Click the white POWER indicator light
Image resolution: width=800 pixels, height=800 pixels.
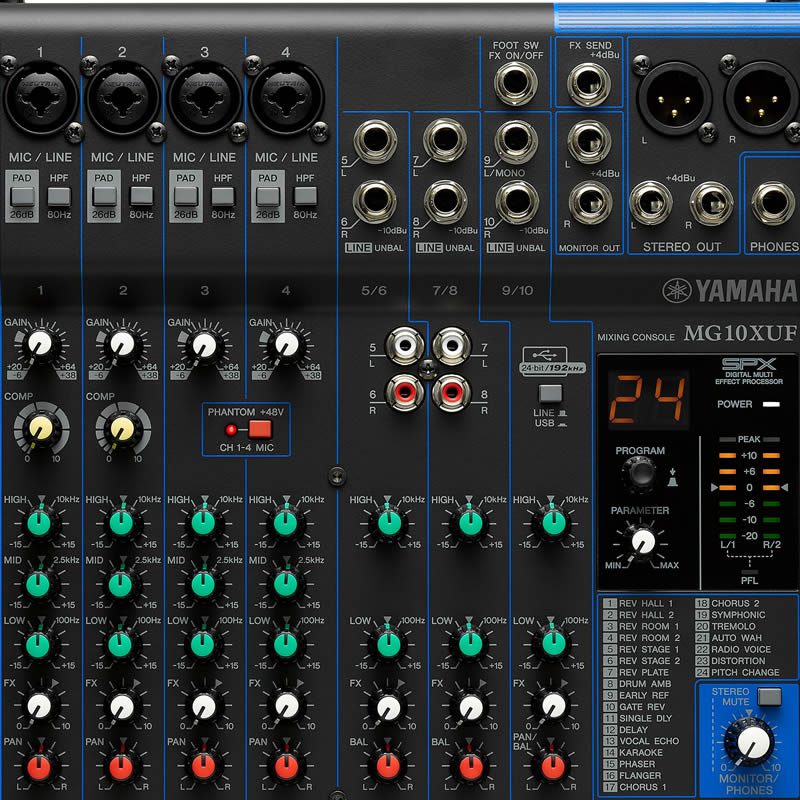coord(771,404)
